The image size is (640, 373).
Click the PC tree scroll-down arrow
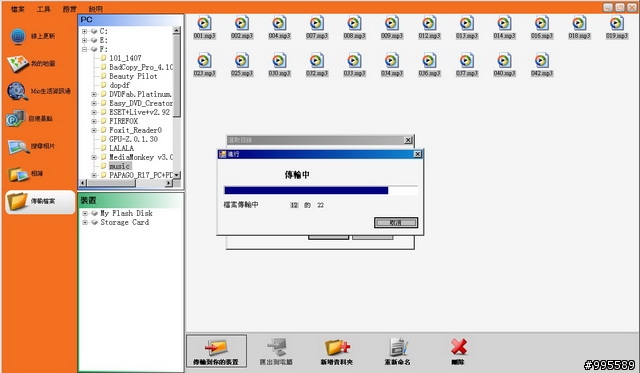point(177,175)
